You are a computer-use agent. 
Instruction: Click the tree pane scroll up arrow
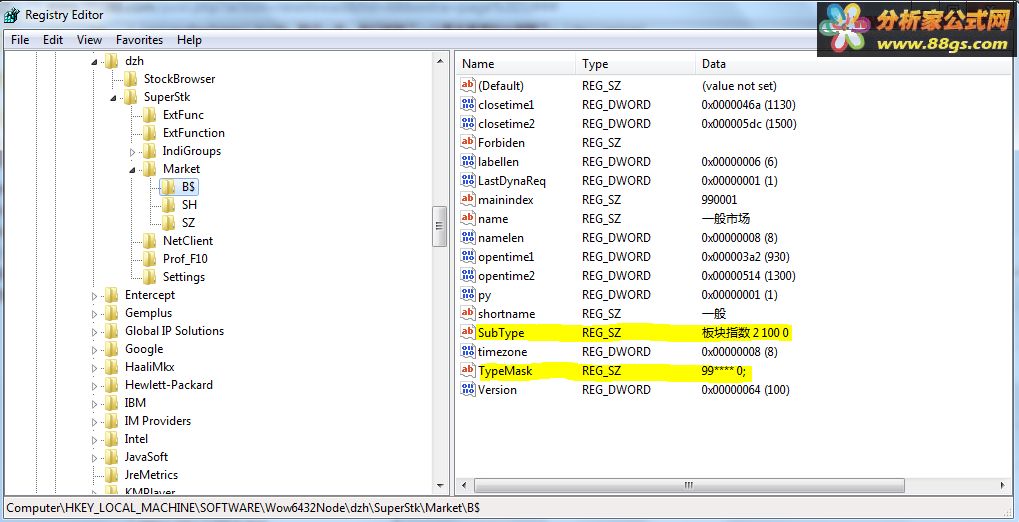(440, 61)
